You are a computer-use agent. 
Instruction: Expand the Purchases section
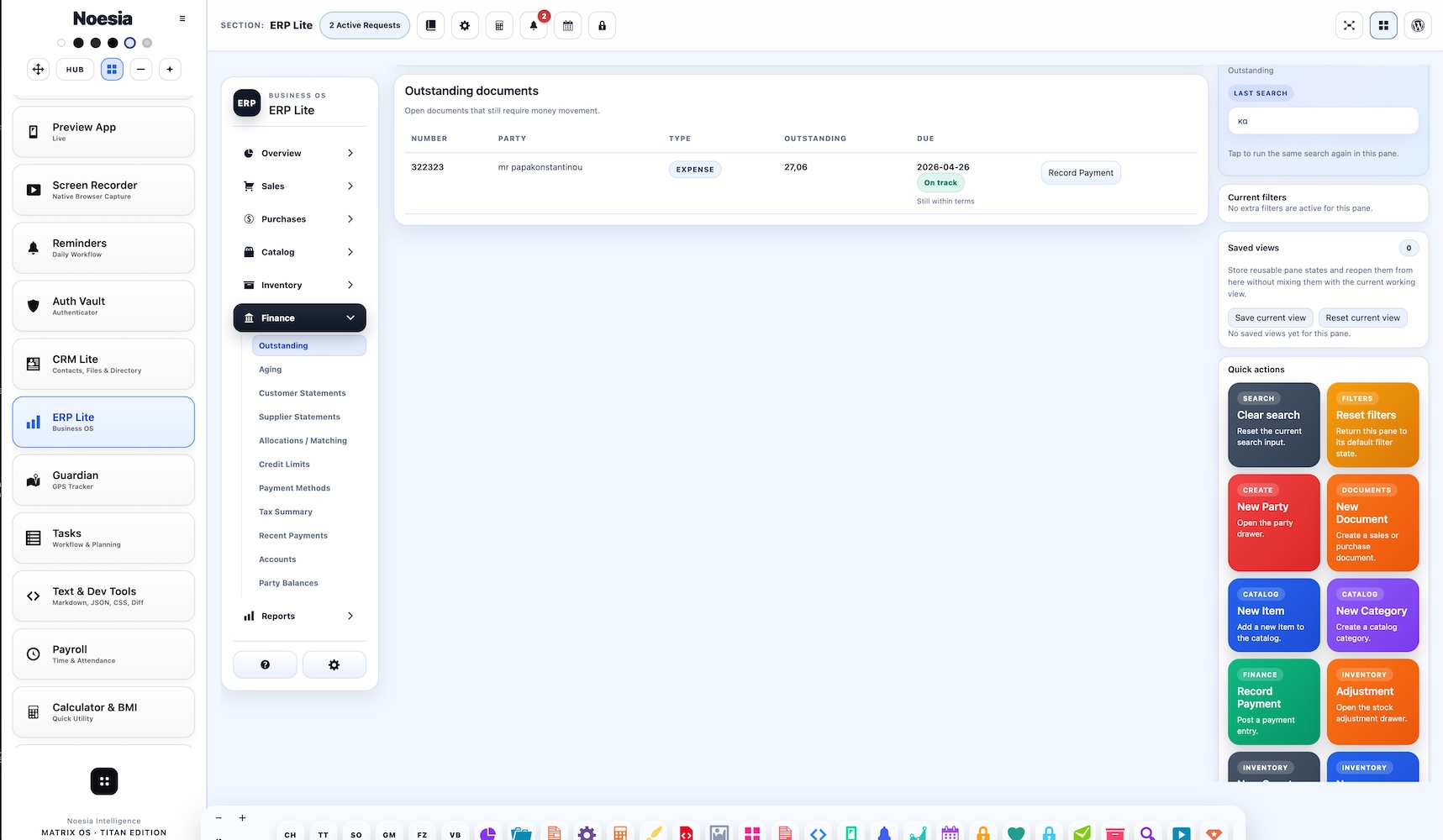(x=299, y=219)
